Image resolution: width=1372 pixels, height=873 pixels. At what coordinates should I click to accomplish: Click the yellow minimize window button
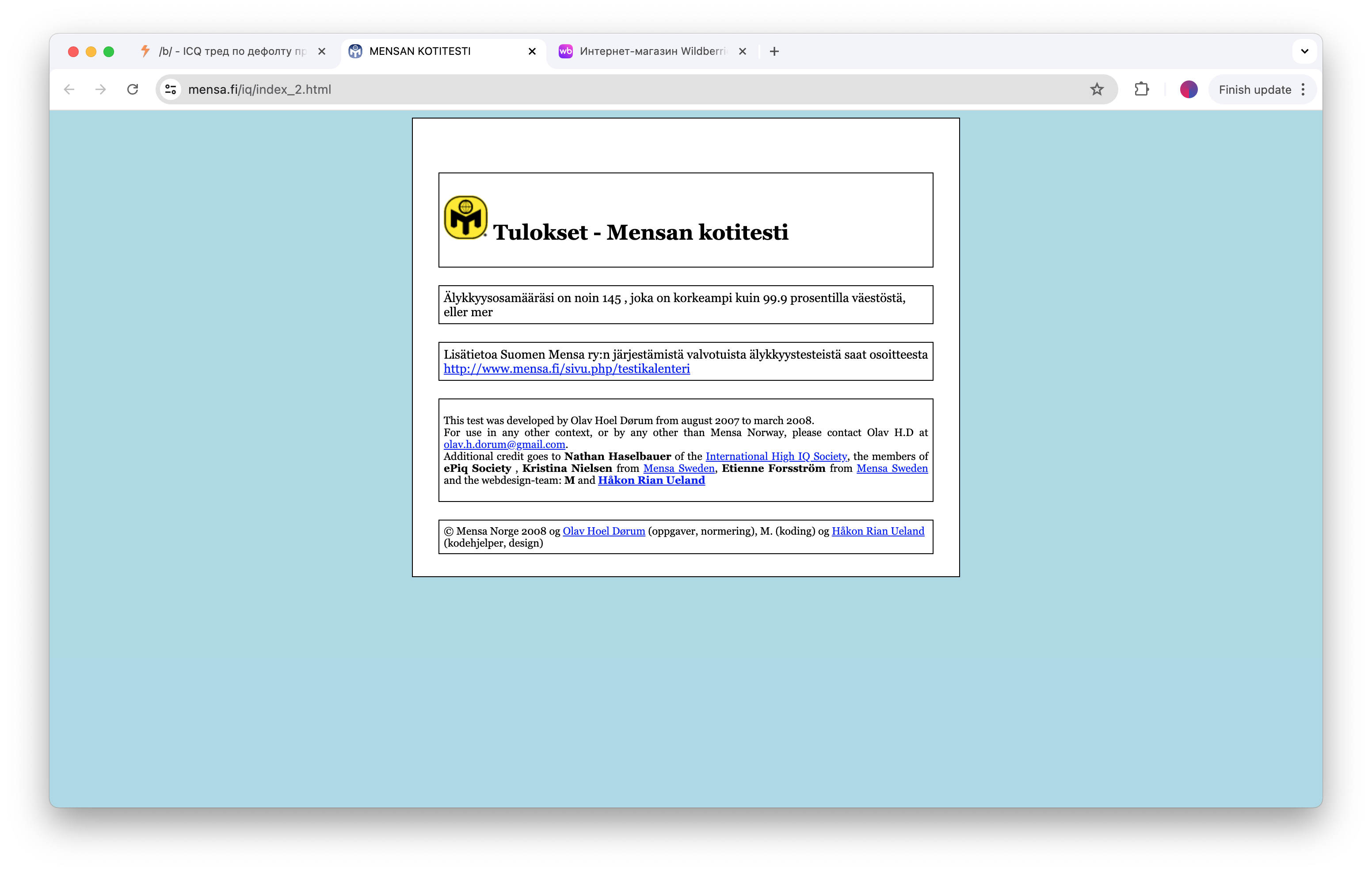coord(91,51)
